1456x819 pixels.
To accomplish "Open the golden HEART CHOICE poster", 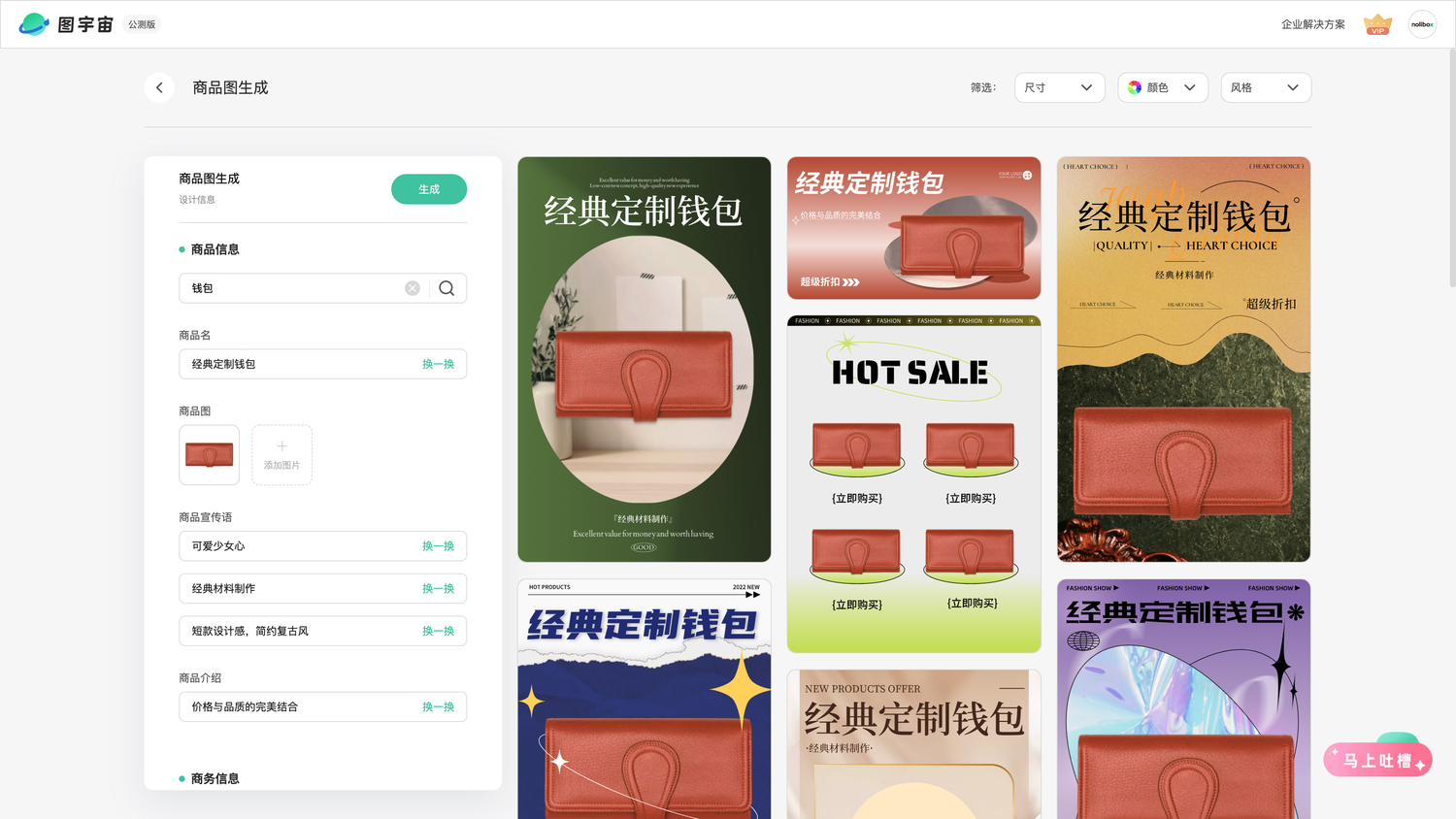I will coord(1183,359).
